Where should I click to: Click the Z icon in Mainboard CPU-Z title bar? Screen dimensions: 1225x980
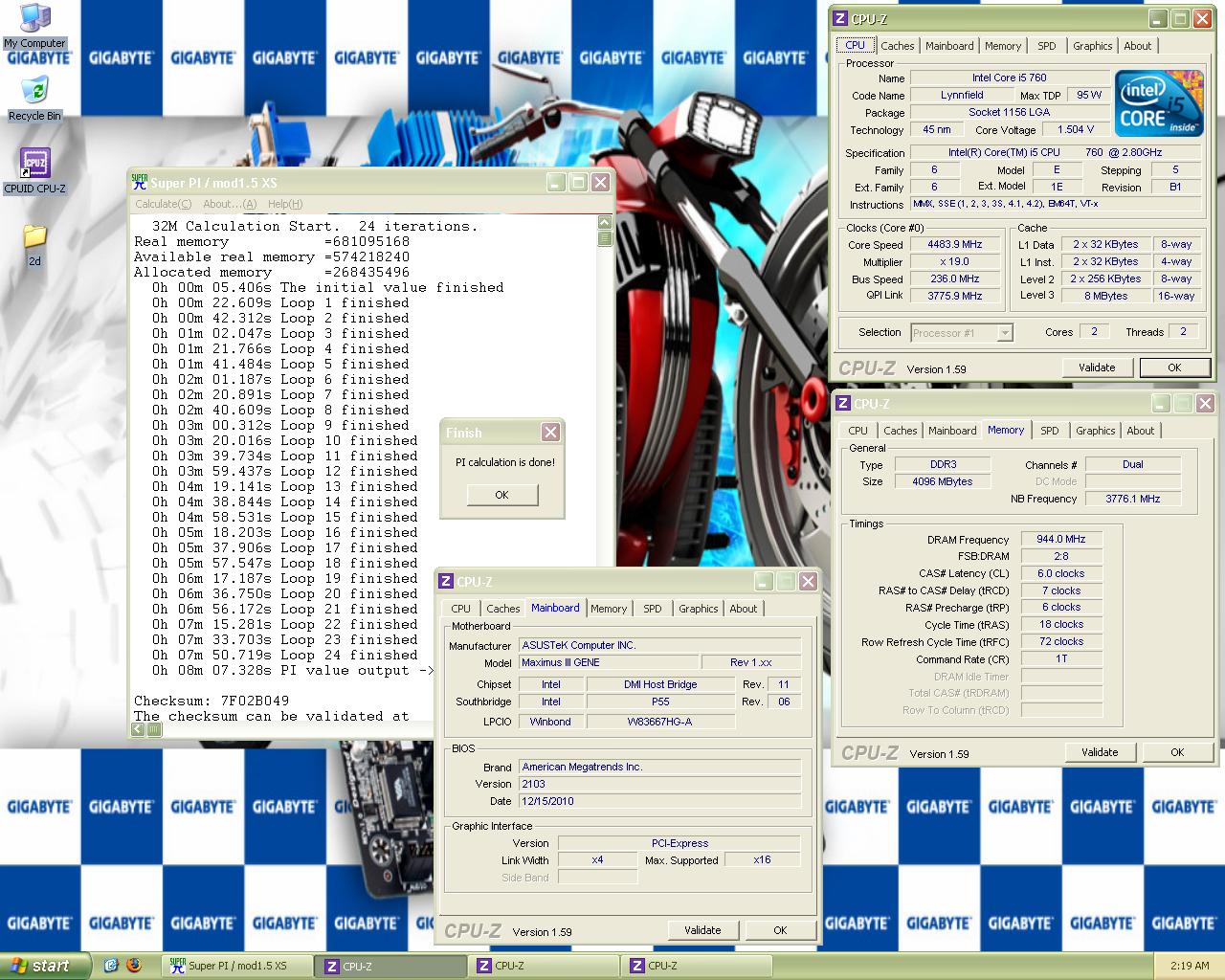(446, 581)
